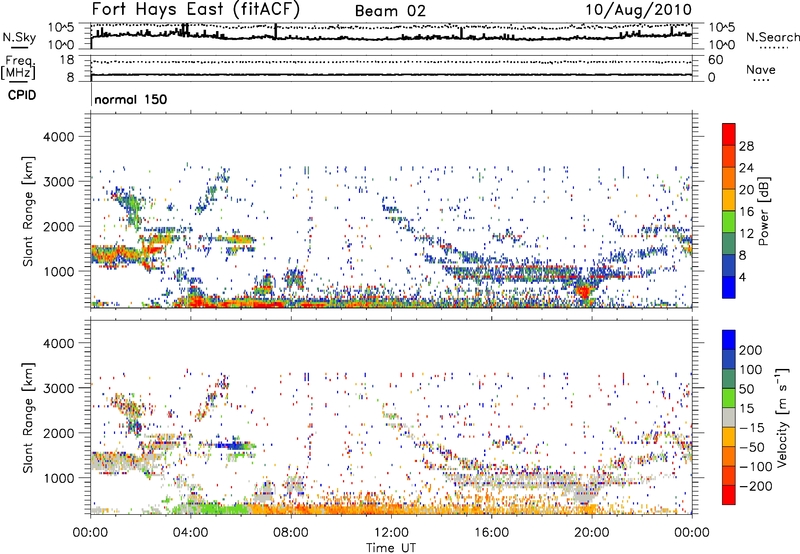The image size is (800, 554).
Task: Click the 'Power [dB]' colorbar label
Action: click(x=764, y=211)
